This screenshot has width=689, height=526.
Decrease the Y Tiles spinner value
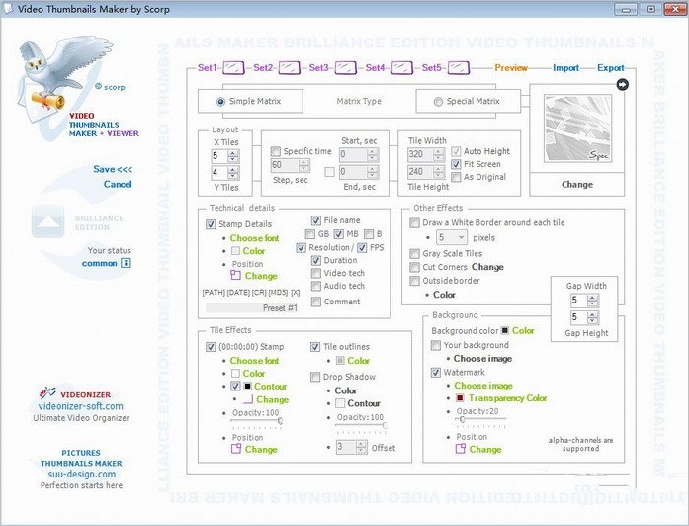click(x=233, y=176)
